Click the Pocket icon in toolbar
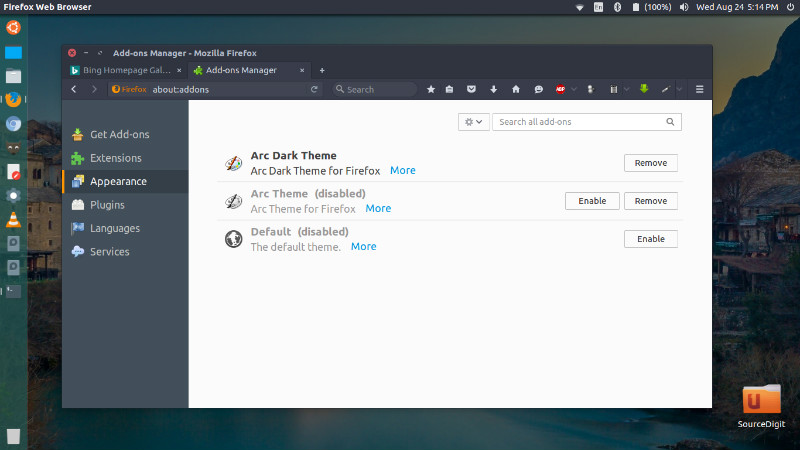Screen dimensions: 800x450 [x=471, y=89]
